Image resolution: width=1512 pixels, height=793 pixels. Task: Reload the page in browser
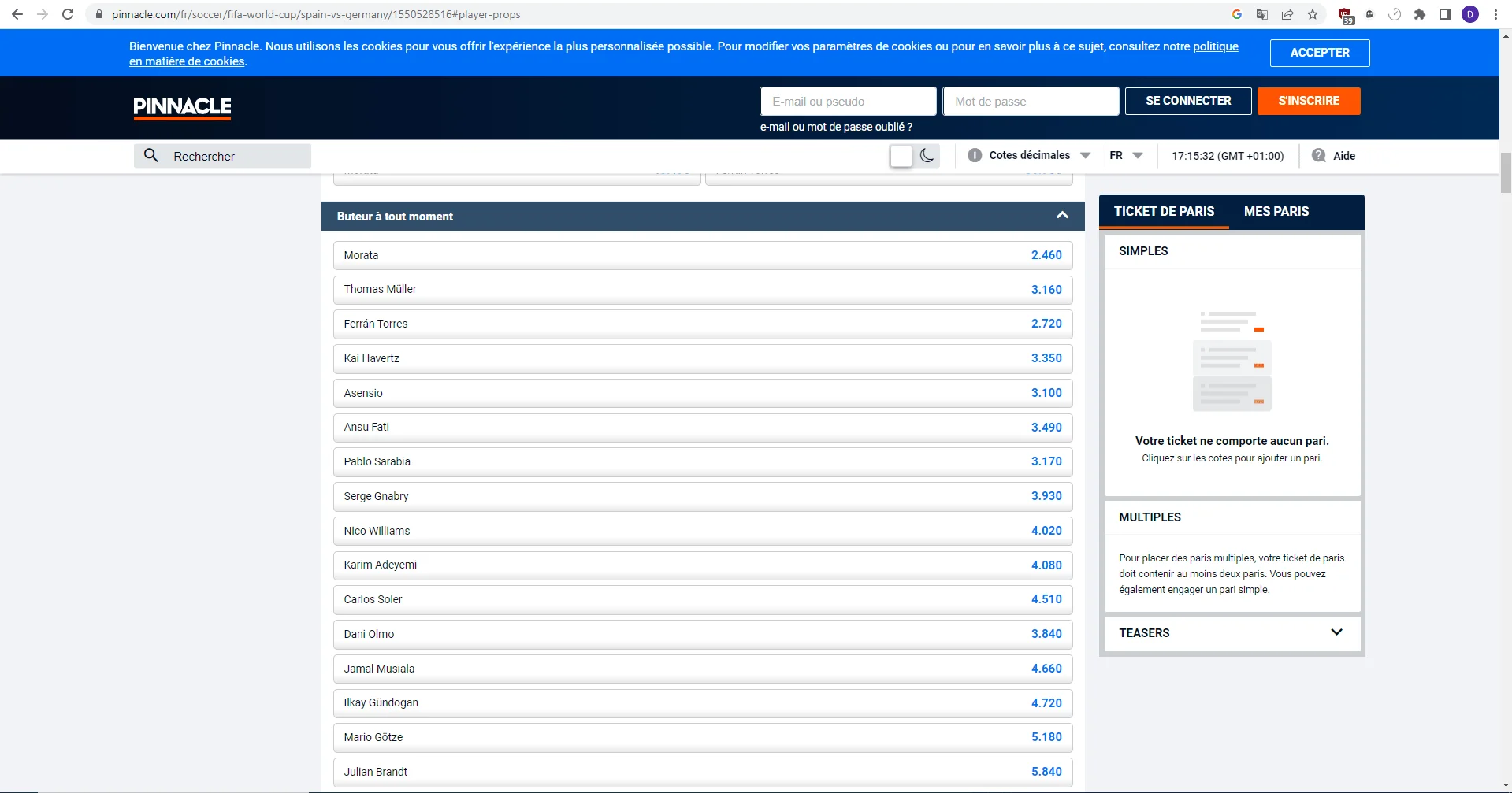[x=68, y=14]
